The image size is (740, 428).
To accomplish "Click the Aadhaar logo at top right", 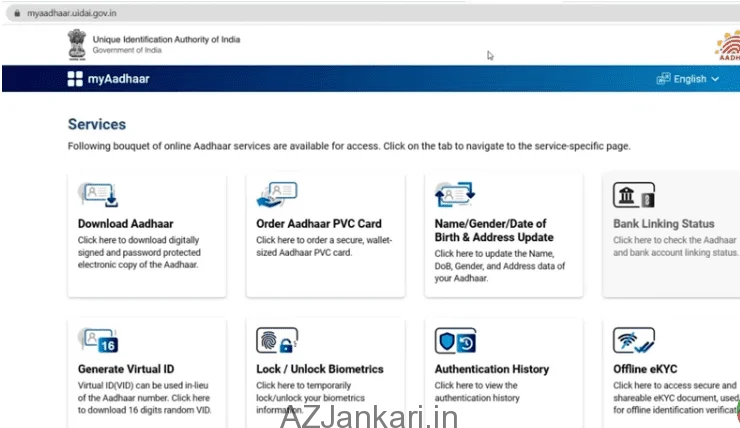I will point(728,45).
